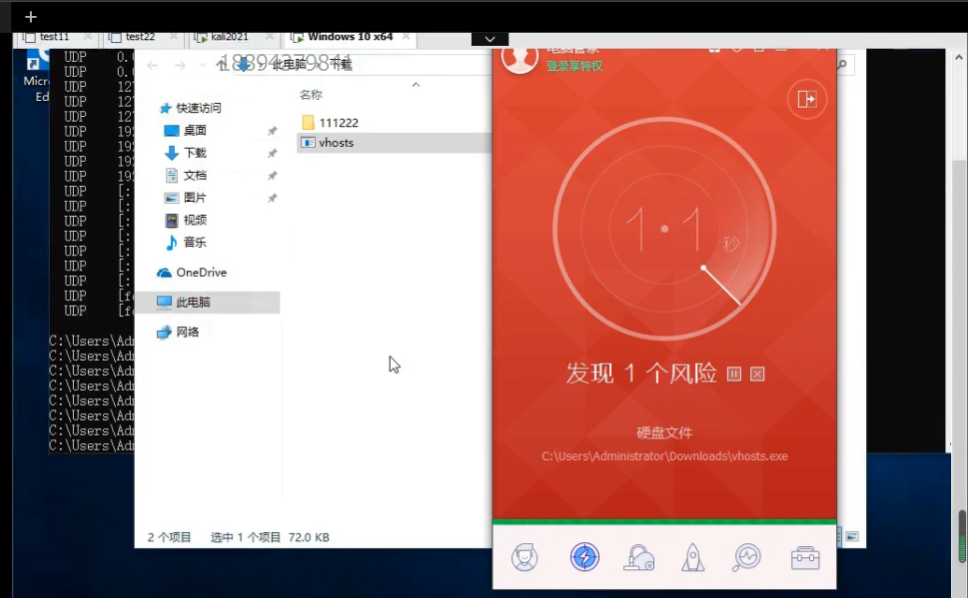Click the plus button to add new tab

point(30,17)
